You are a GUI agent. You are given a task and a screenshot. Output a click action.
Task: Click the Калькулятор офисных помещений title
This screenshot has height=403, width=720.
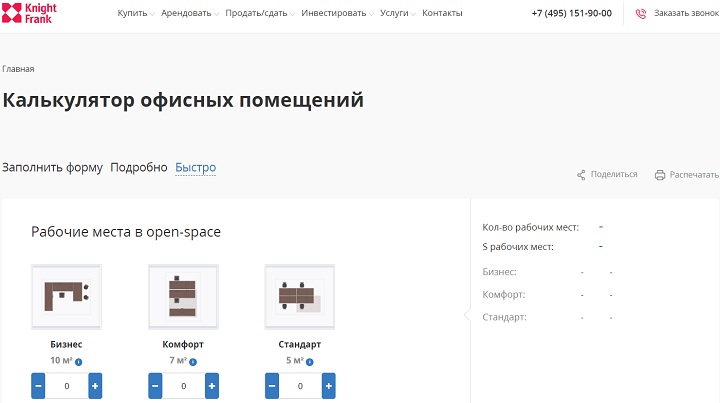pos(183,100)
